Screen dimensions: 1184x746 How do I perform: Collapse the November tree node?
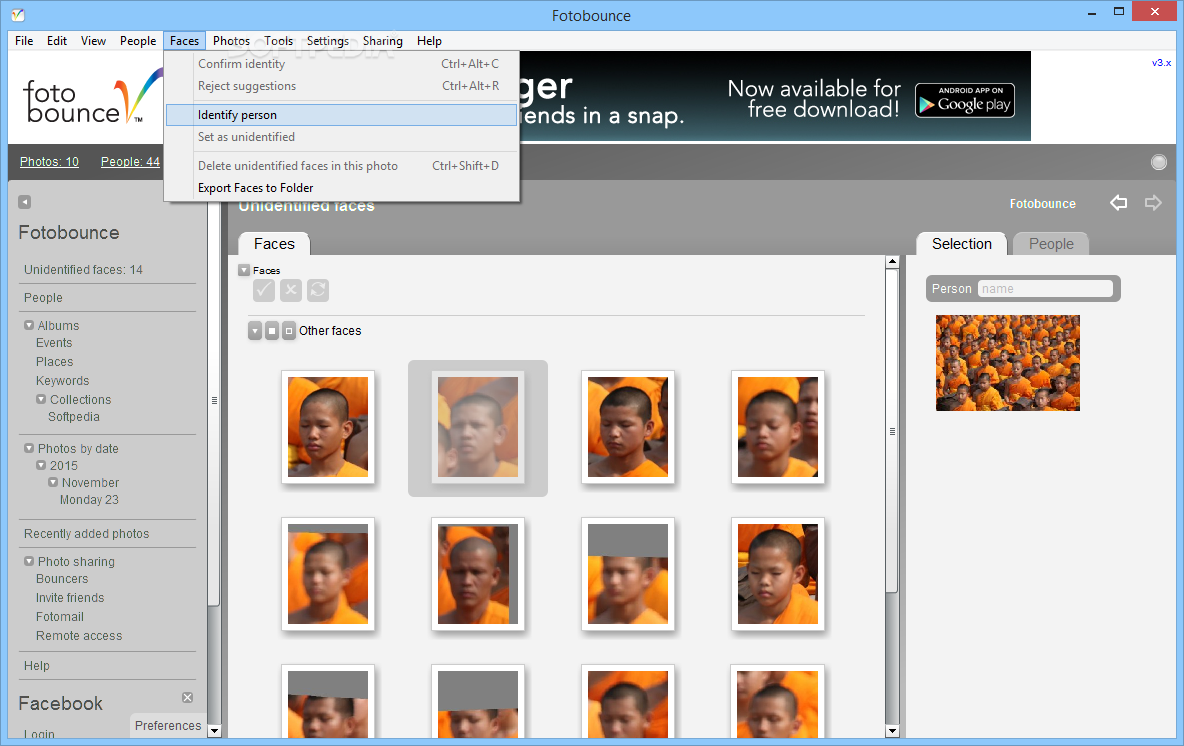pyautogui.click(x=53, y=482)
